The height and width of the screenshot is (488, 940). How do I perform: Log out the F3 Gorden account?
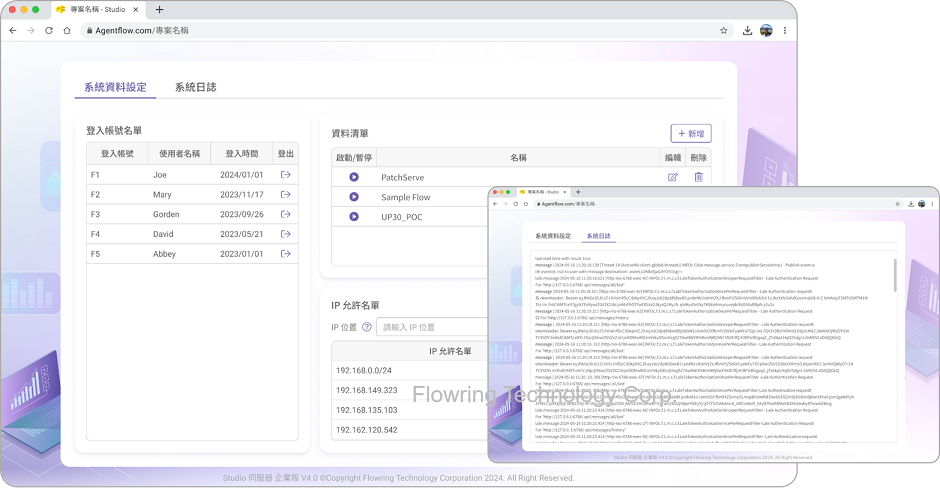click(285, 215)
